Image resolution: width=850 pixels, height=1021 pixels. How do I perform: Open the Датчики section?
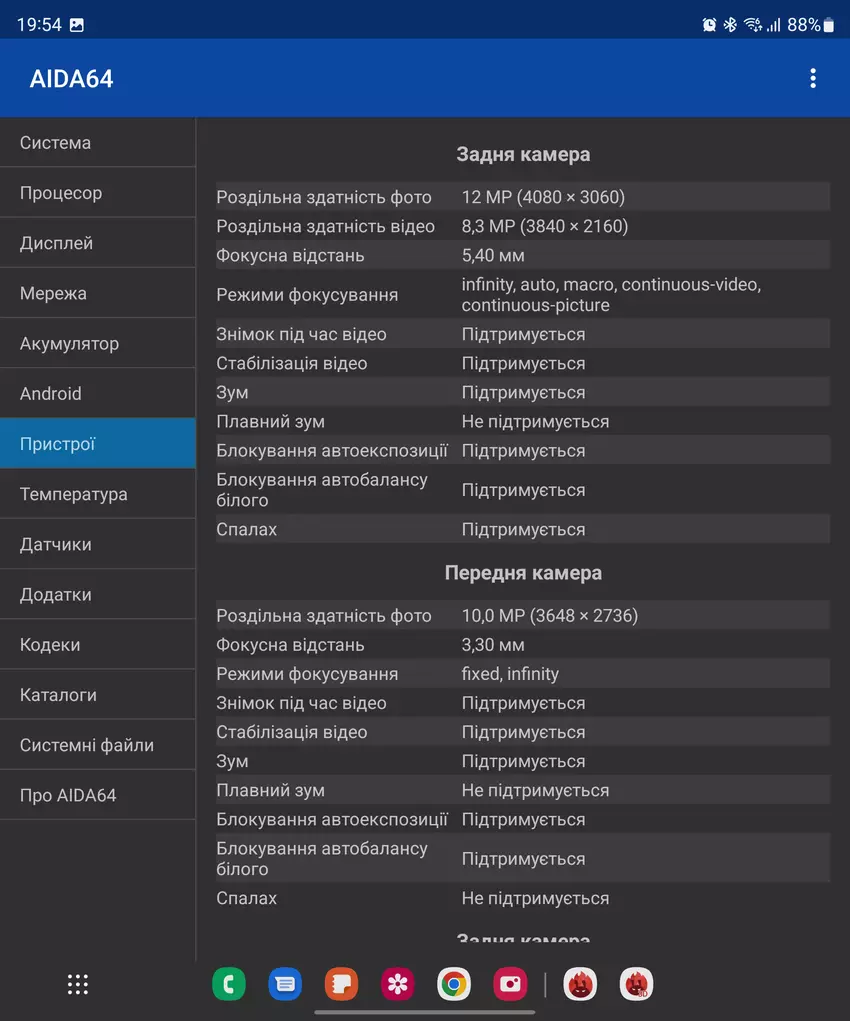pyautogui.click(x=98, y=544)
